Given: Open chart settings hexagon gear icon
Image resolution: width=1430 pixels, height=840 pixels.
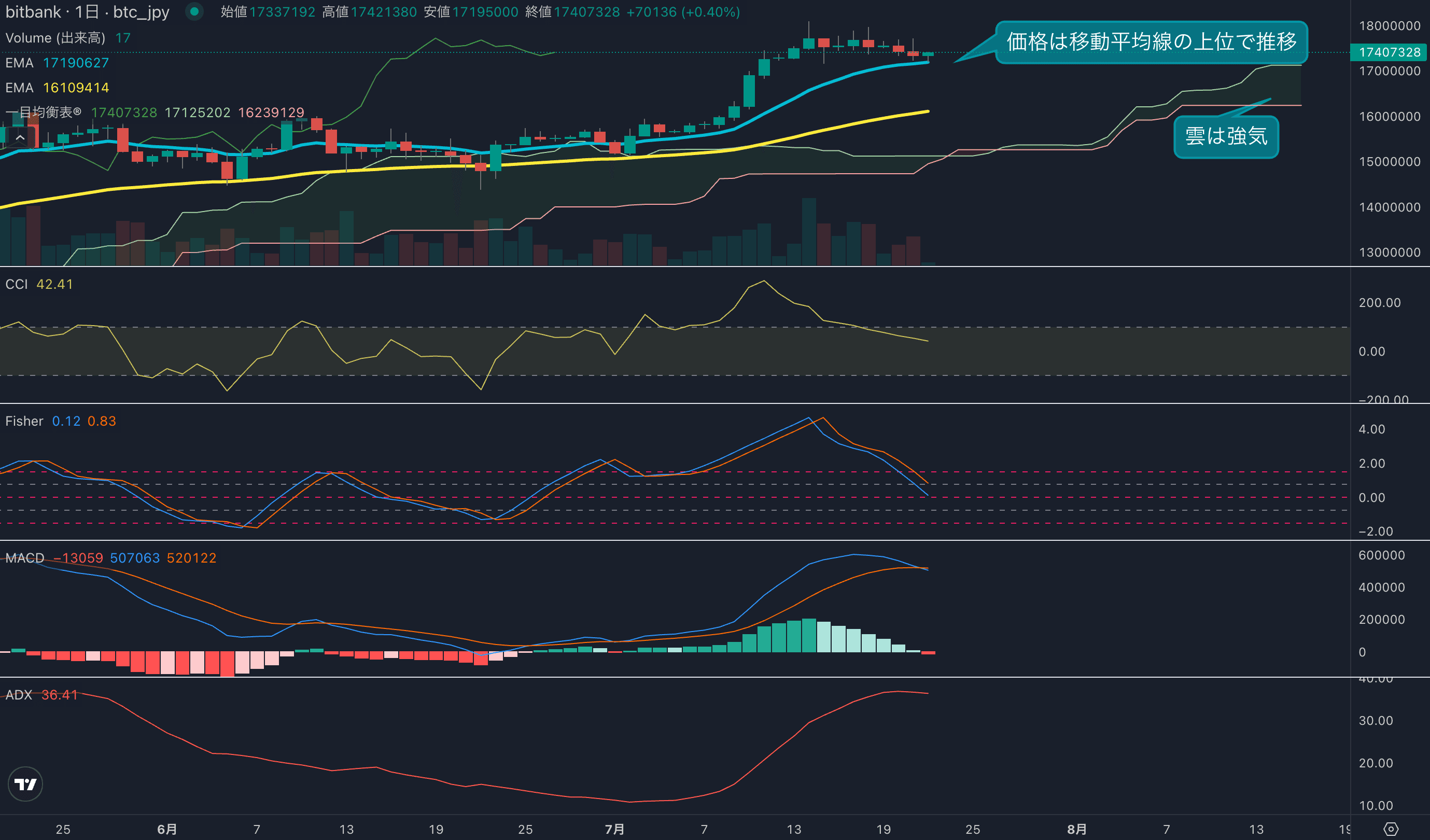Looking at the screenshot, I should click(1390, 829).
